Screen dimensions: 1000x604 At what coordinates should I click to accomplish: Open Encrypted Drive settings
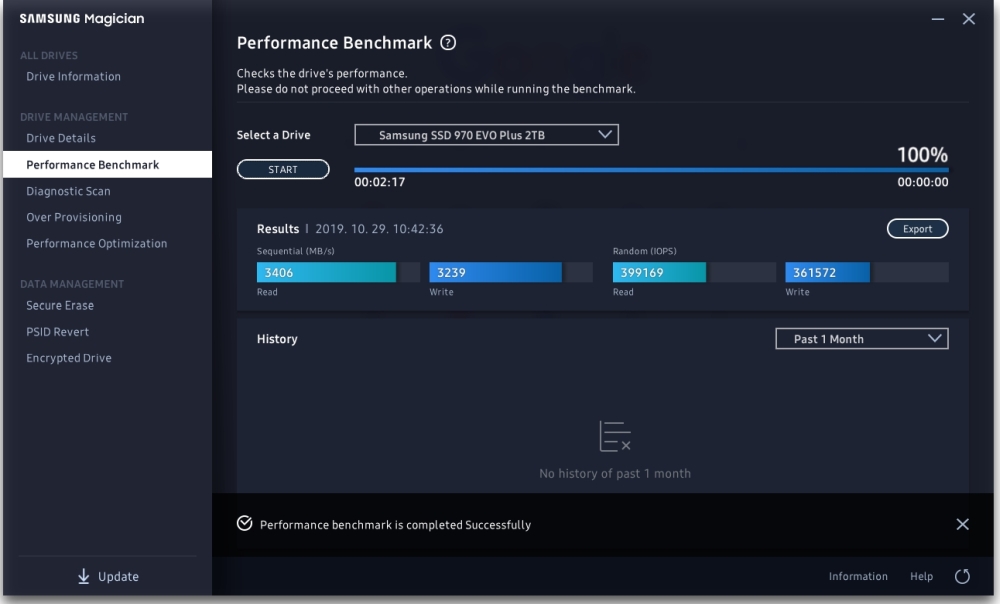[69, 358]
